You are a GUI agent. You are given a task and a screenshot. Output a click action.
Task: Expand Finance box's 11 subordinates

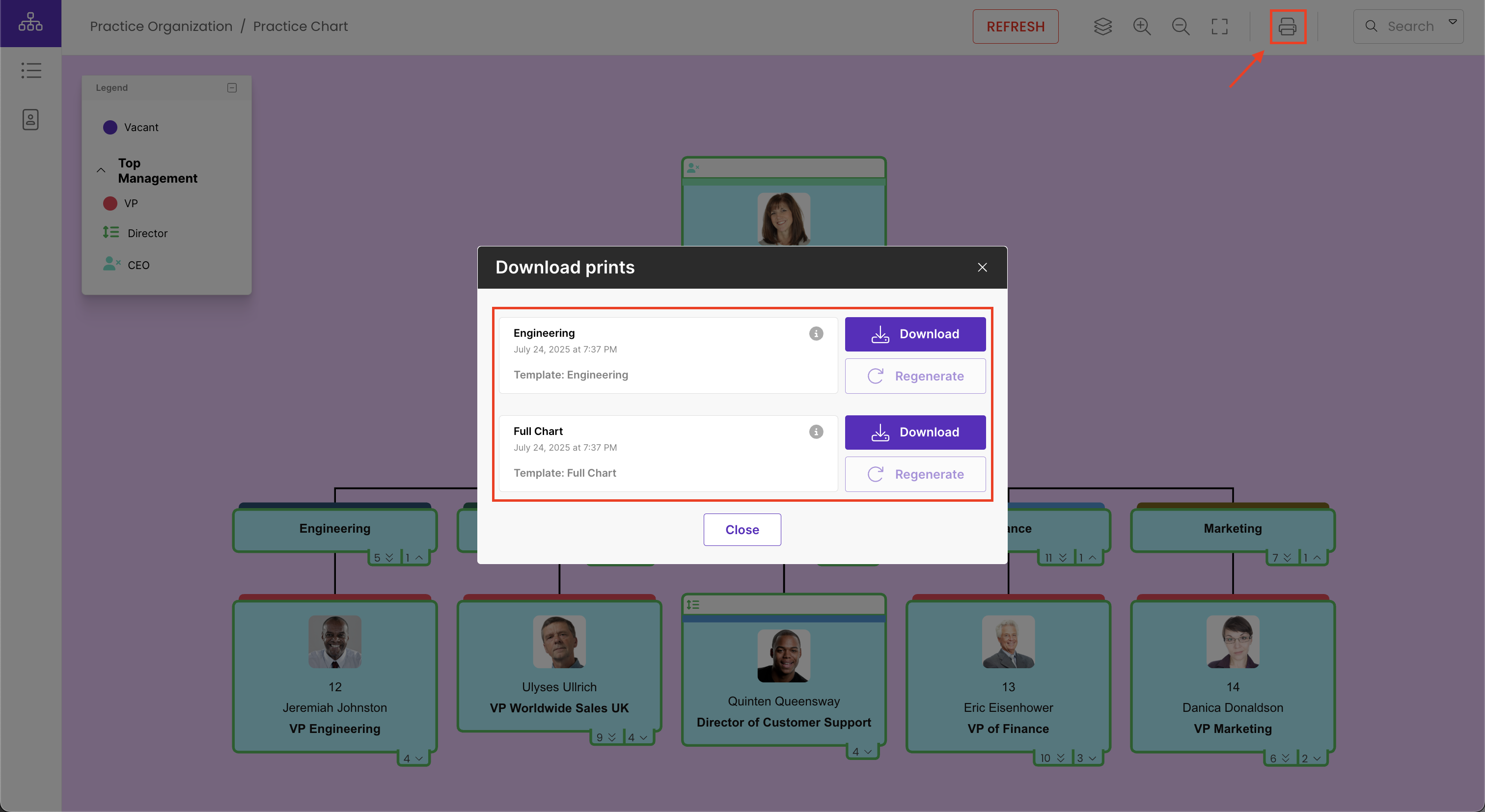(x=1056, y=558)
